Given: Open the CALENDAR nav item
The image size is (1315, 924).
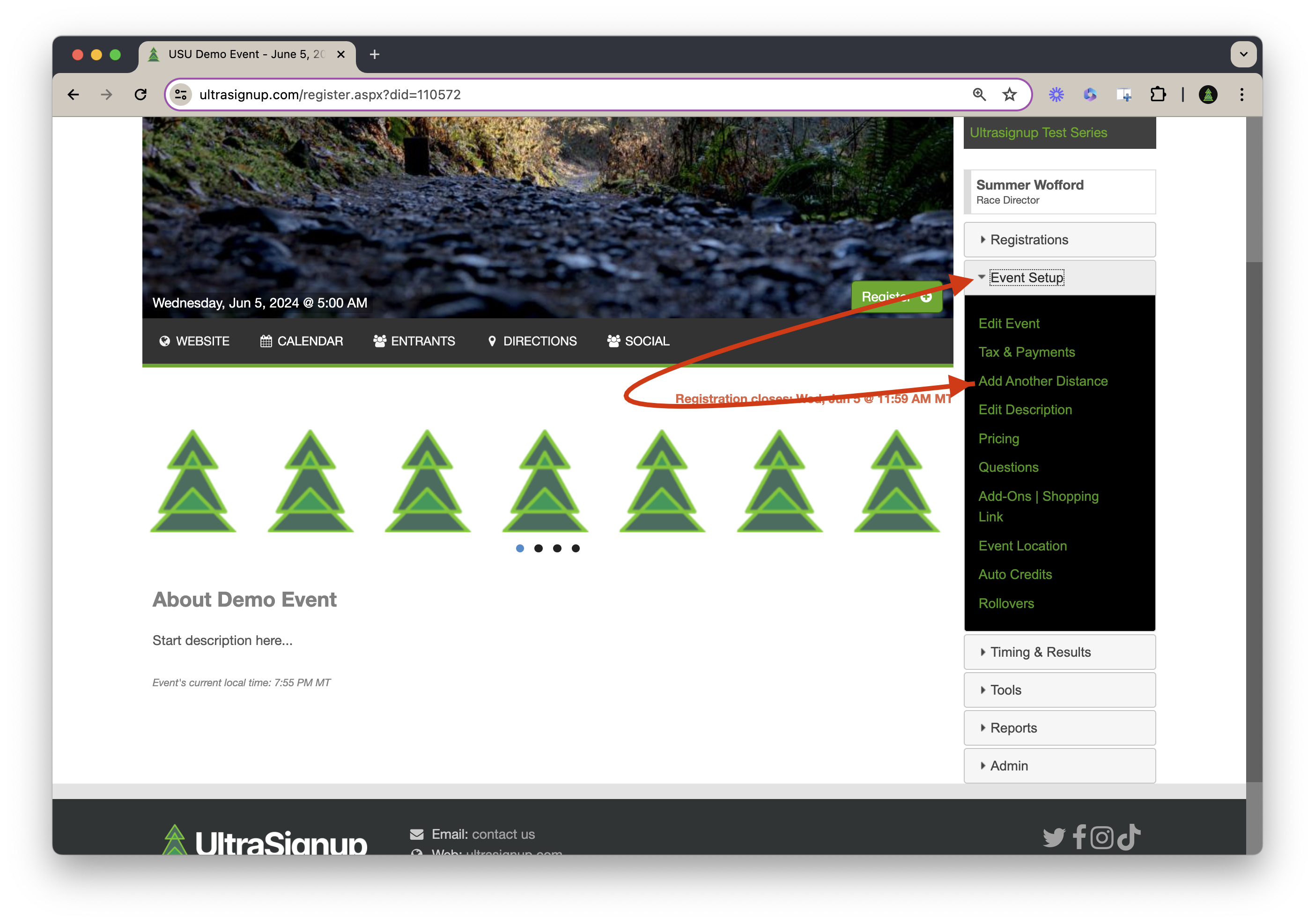Looking at the screenshot, I should pos(302,341).
